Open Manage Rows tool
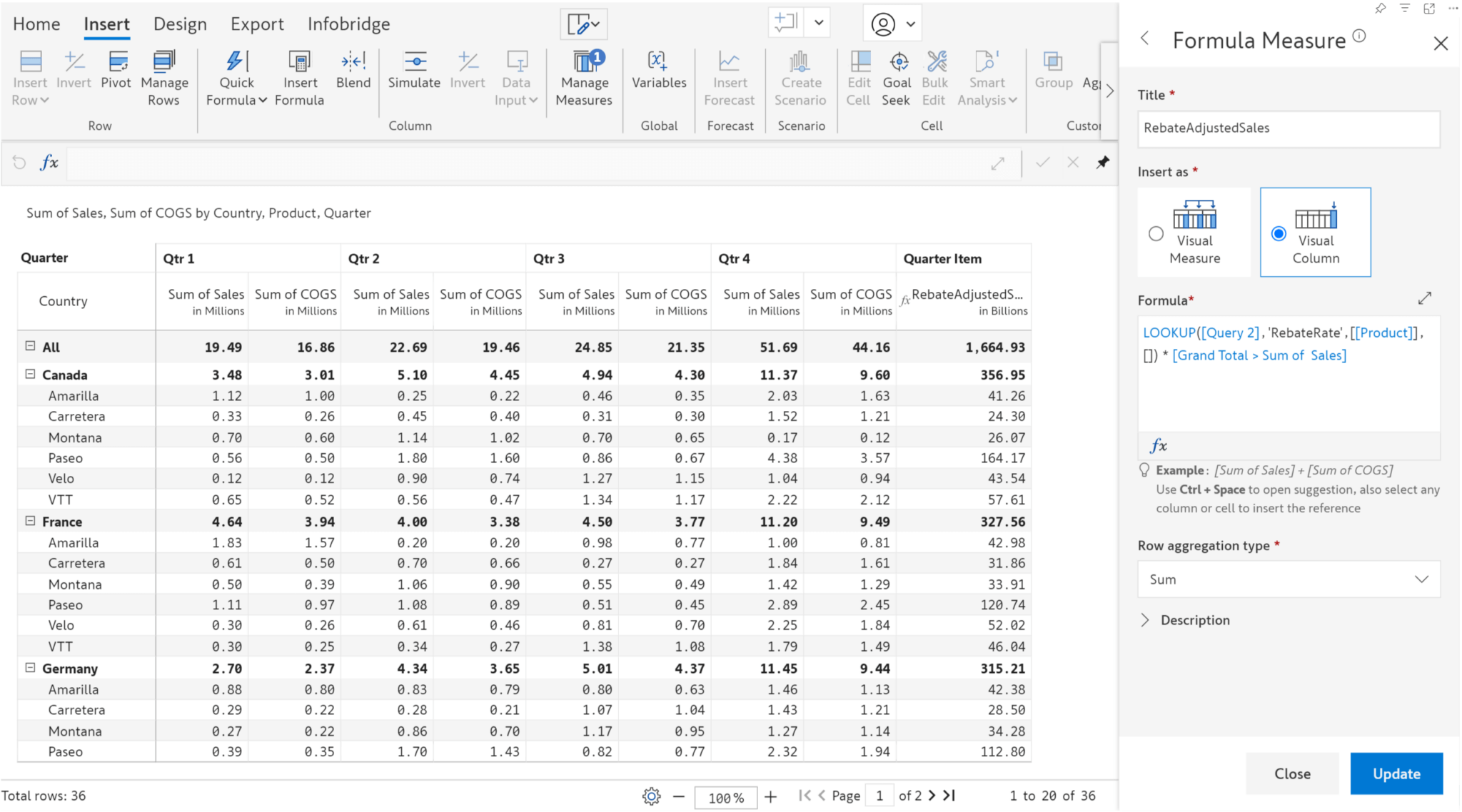Viewport: 1462px width, 812px height. pos(164,78)
